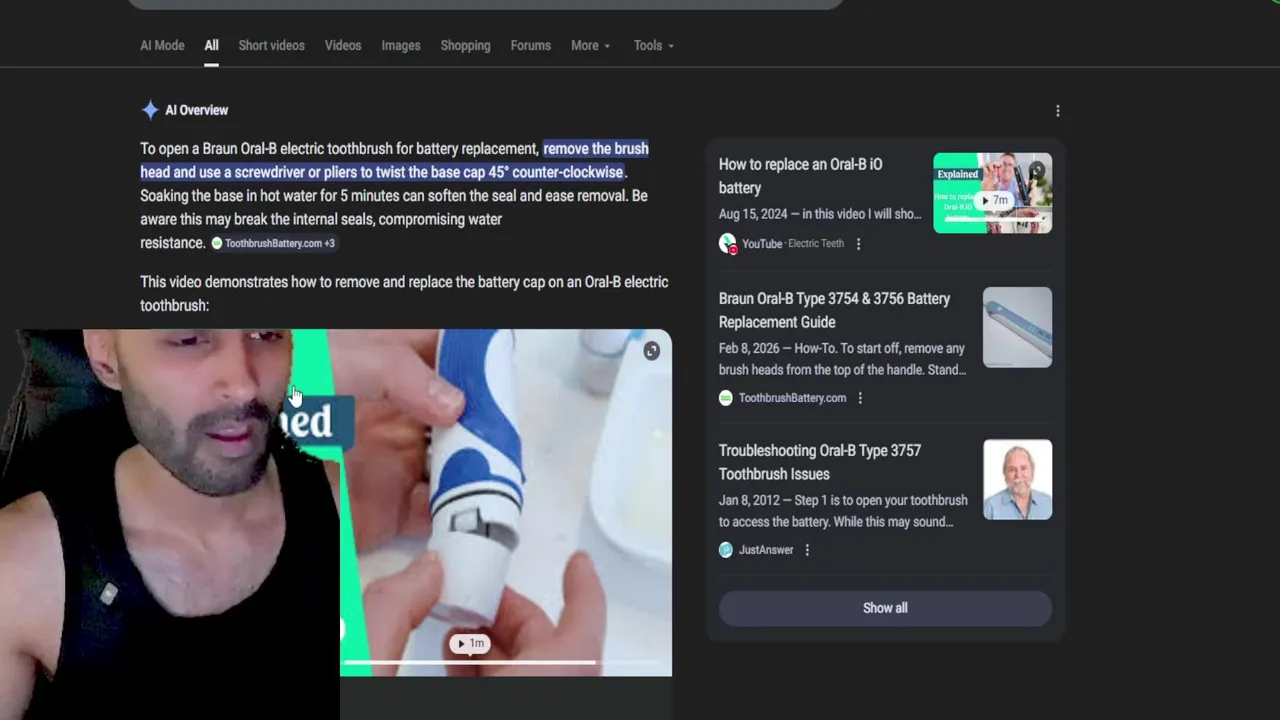
Task: Open the Shopping tab
Action: click(465, 45)
